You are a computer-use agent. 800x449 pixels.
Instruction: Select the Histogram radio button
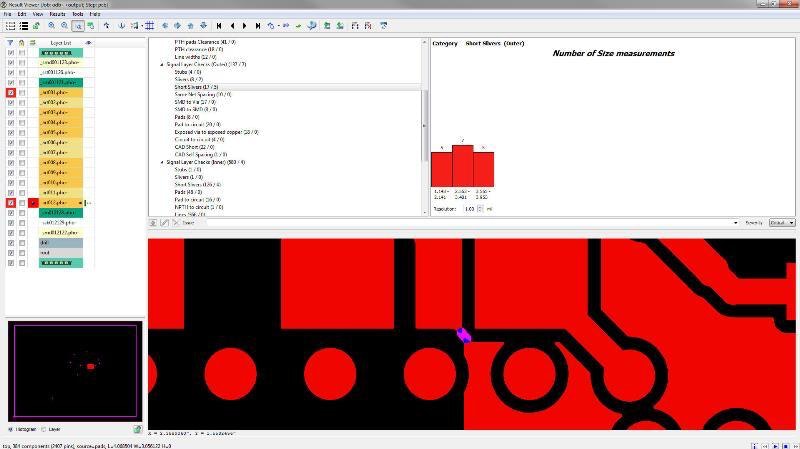pyautogui.click(x=11, y=429)
